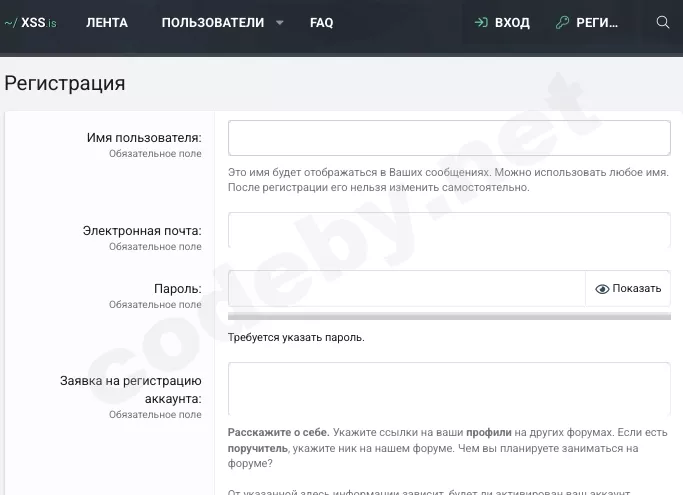Expand the ПОЛЬЗОВАТЕЛИ dropdown arrow

click(x=280, y=23)
